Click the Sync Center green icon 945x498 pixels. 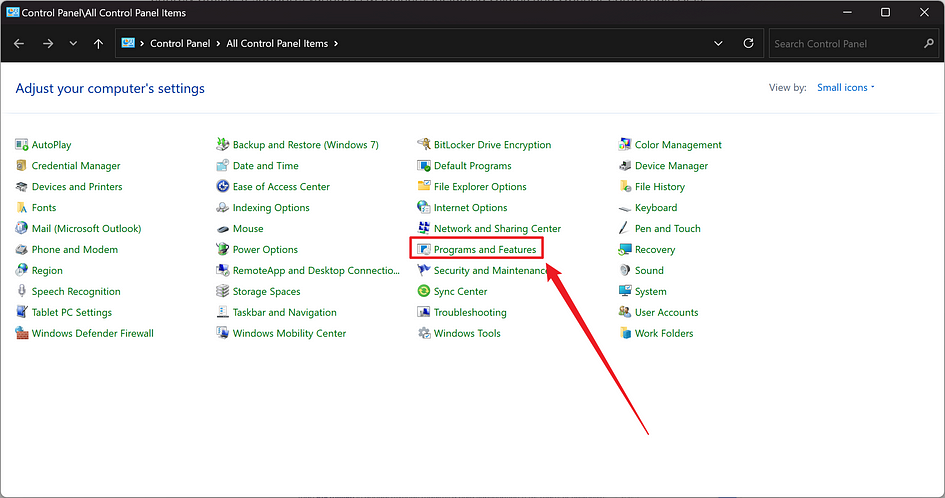[424, 291]
